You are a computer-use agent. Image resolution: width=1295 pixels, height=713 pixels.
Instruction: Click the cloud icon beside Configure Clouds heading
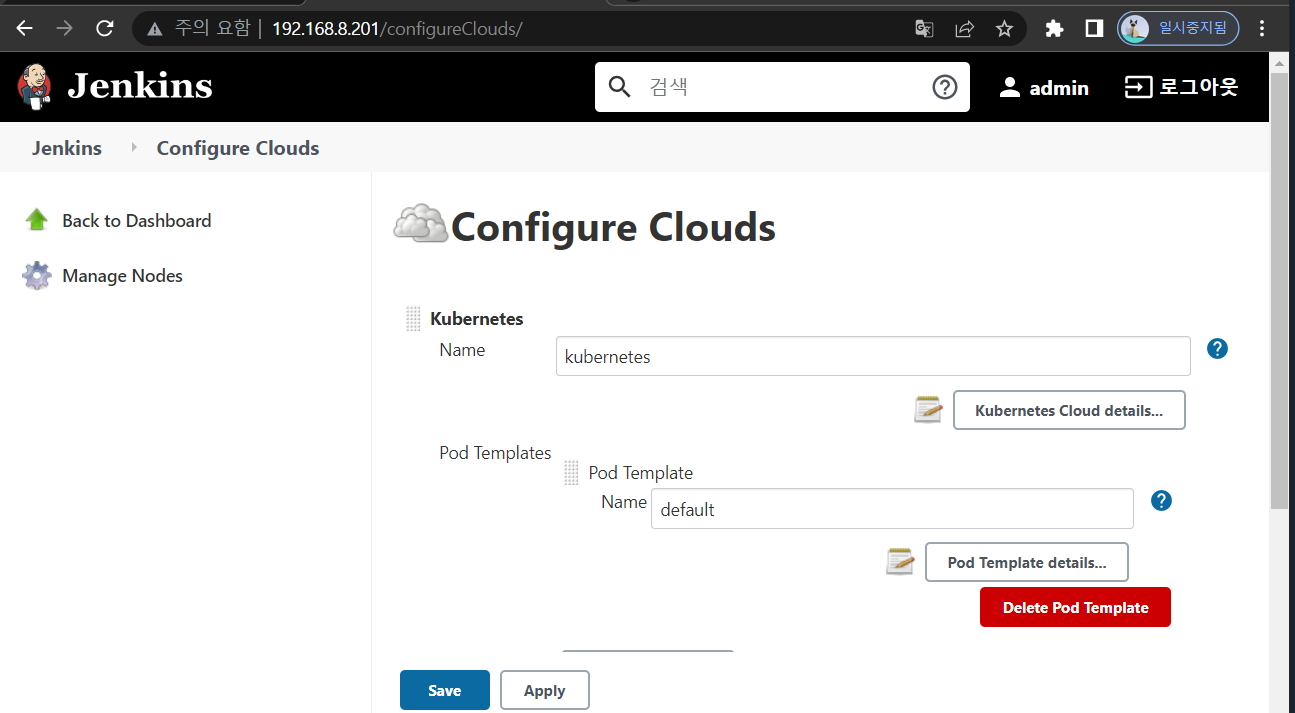(420, 223)
